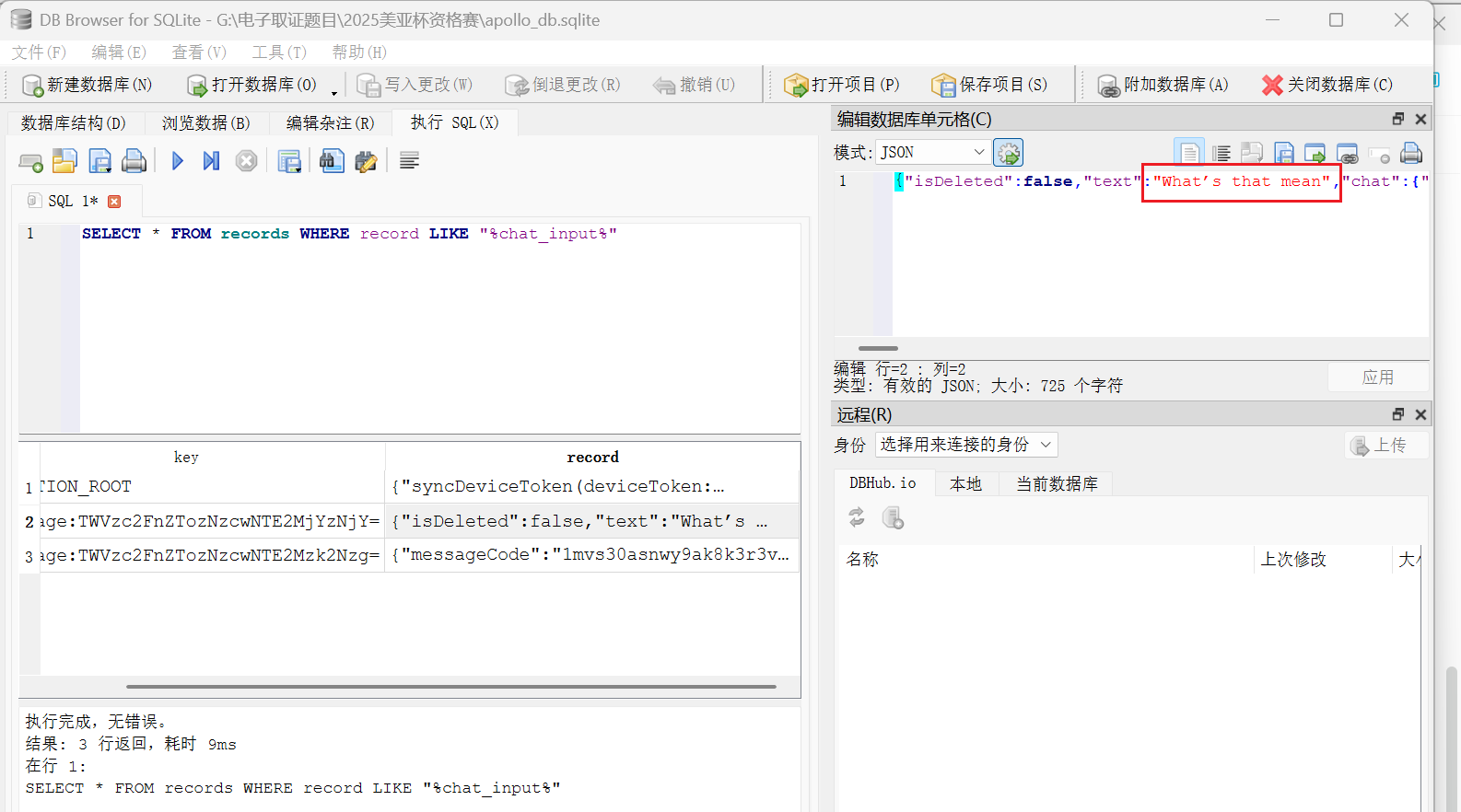
Task: Open the 模式 JSON mode dropdown
Action: coord(932,152)
